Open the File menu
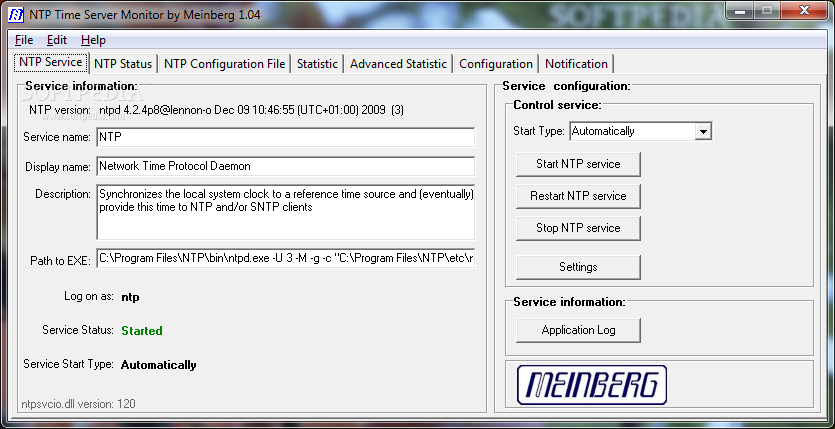835x429 pixels. tap(24, 40)
